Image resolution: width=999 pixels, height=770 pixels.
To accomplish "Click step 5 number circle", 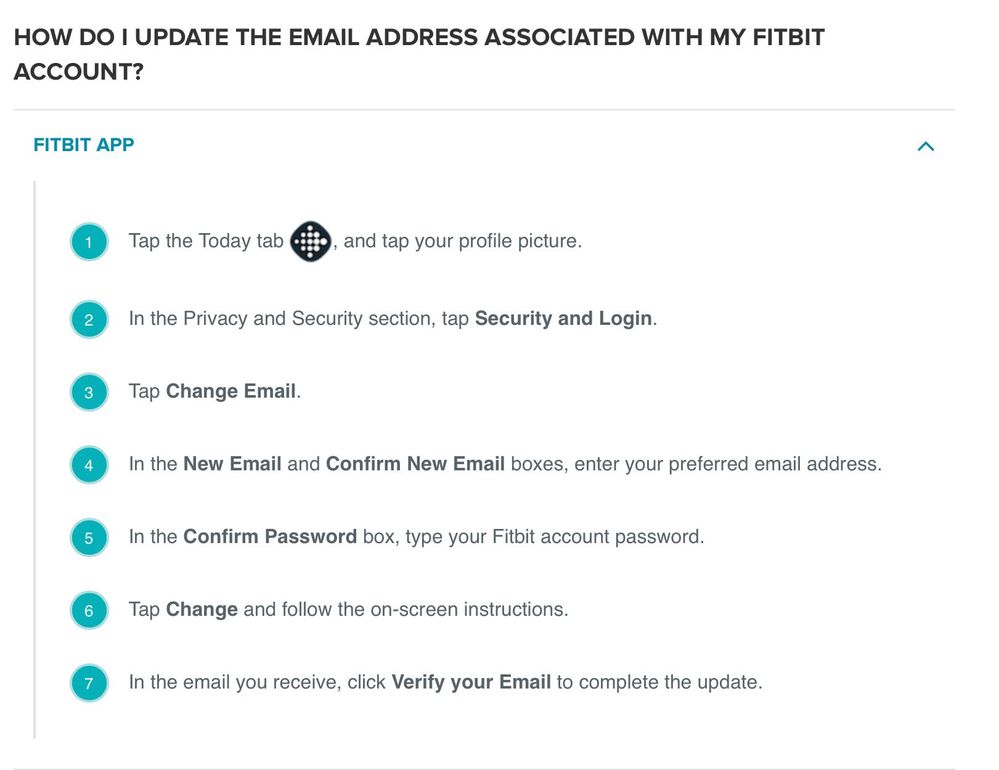I will (89, 538).
